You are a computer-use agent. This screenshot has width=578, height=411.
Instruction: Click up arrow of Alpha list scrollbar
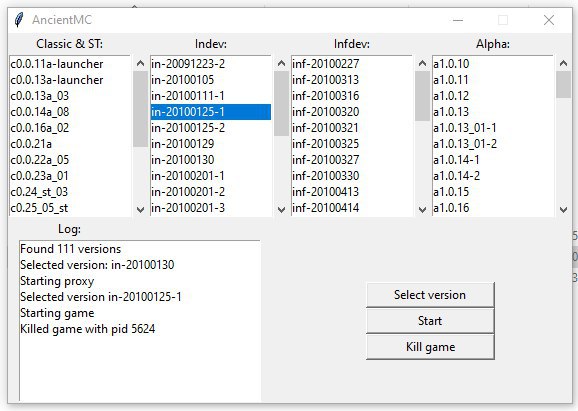[x=563, y=63]
